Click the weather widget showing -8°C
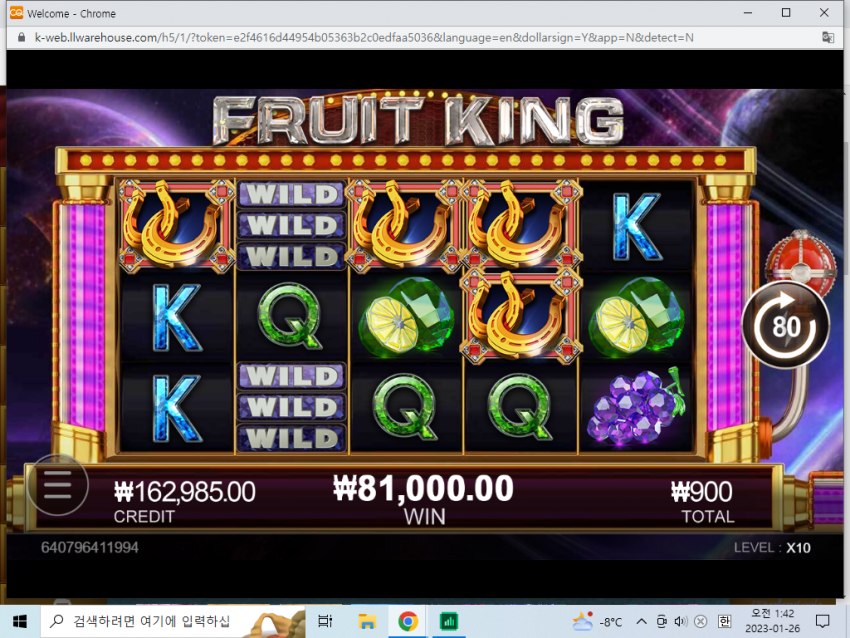Screen dimensions: 850x638 [x=597, y=621]
